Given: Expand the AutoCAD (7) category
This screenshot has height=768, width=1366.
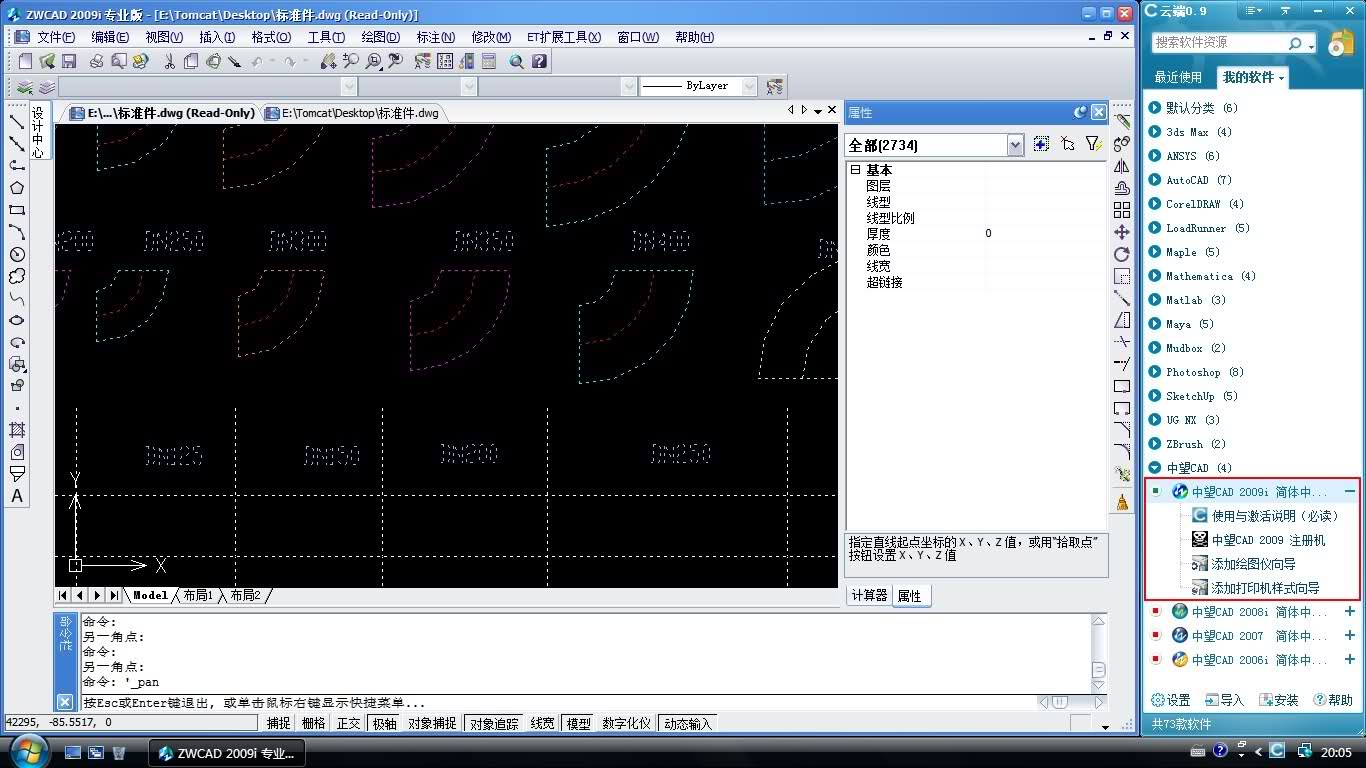Looking at the screenshot, I should [x=1155, y=180].
